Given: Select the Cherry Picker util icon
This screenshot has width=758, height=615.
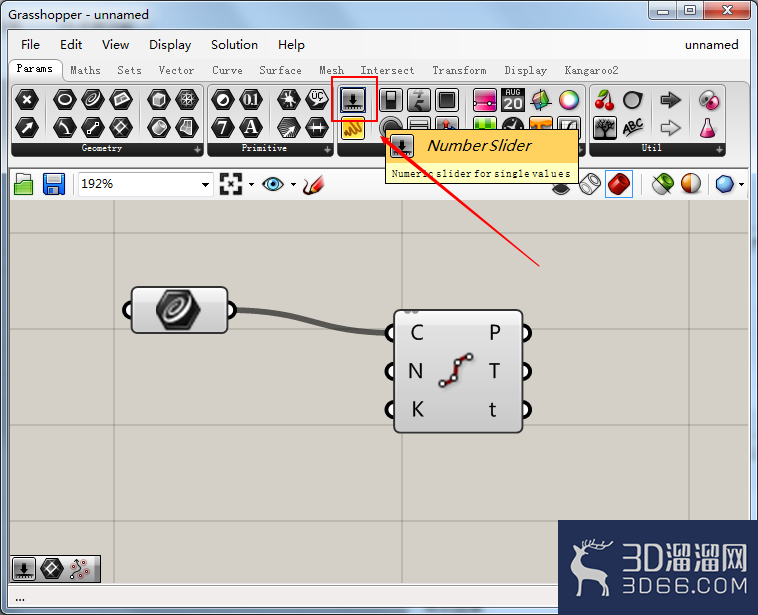Looking at the screenshot, I should click(x=604, y=100).
